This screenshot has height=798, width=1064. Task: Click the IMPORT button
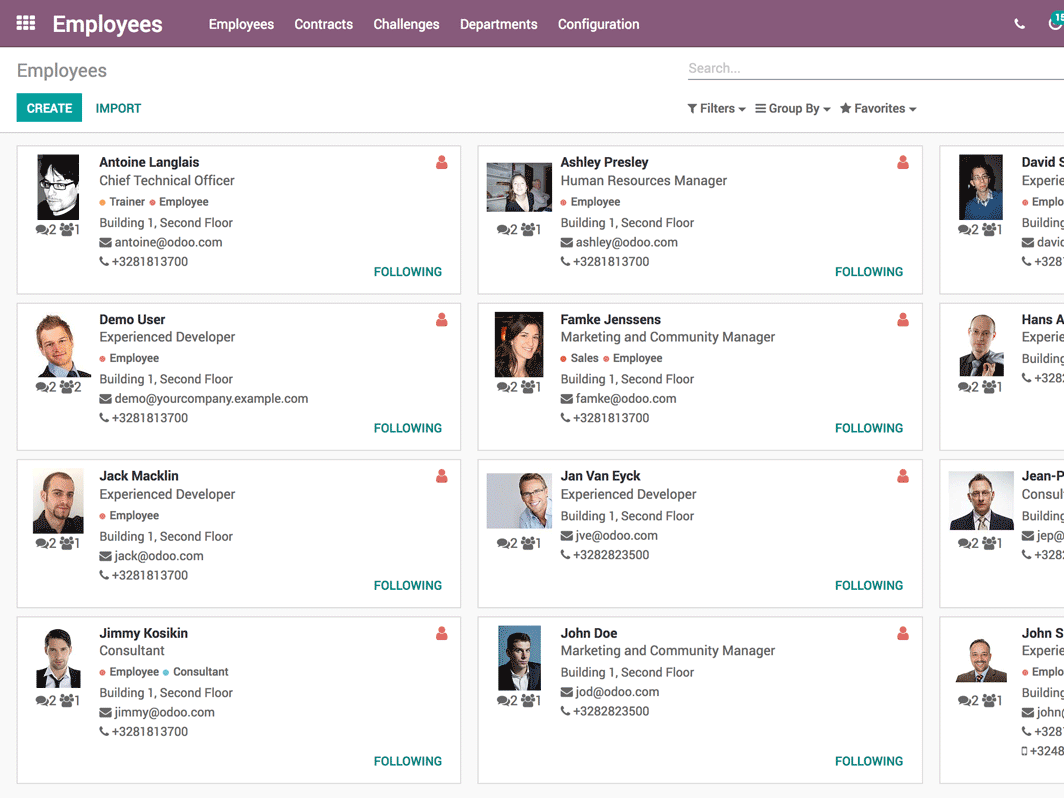click(118, 108)
